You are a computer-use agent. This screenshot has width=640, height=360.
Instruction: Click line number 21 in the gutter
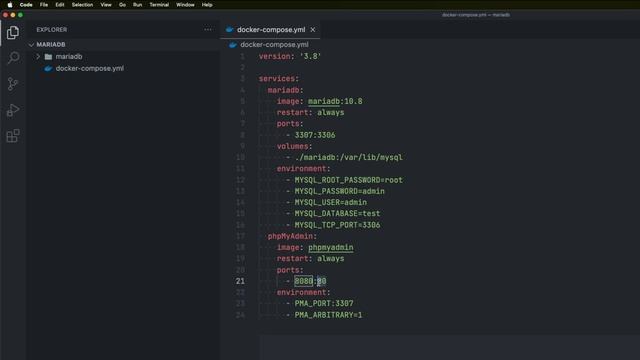point(240,281)
